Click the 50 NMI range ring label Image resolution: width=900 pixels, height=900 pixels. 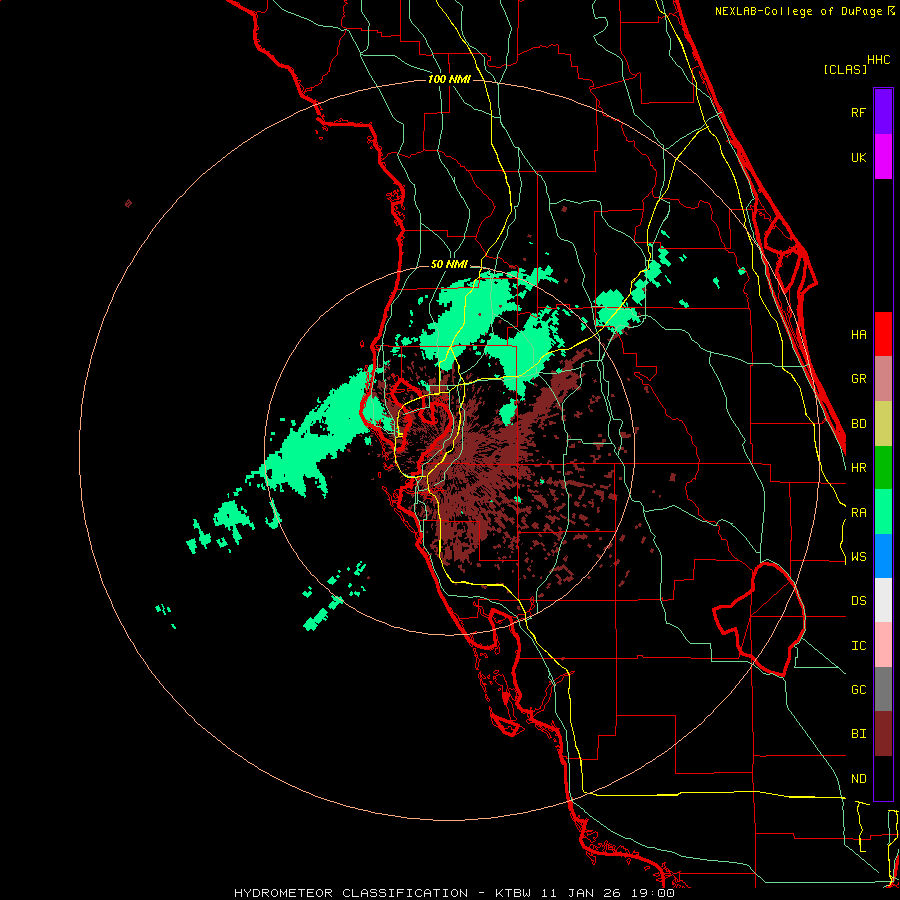(449, 265)
